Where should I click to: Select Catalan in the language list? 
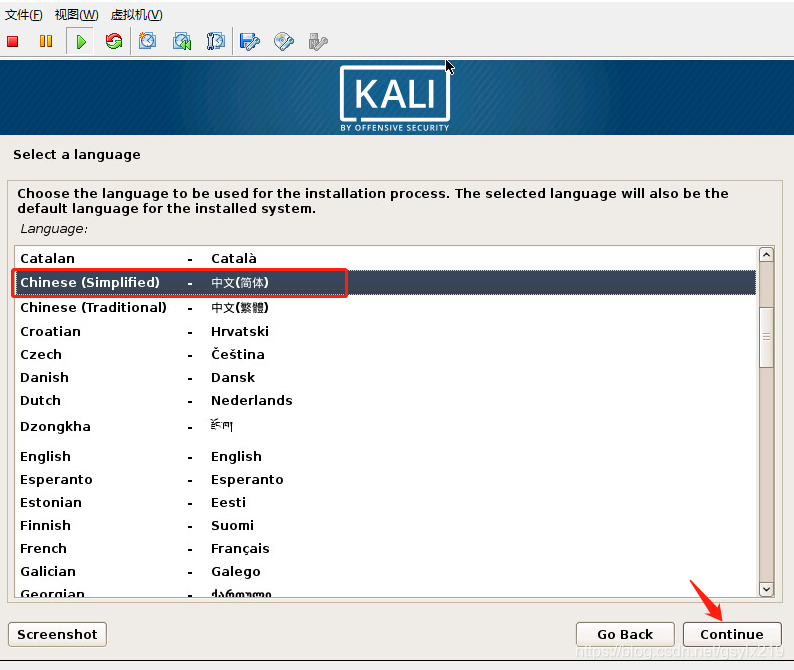pos(385,259)
